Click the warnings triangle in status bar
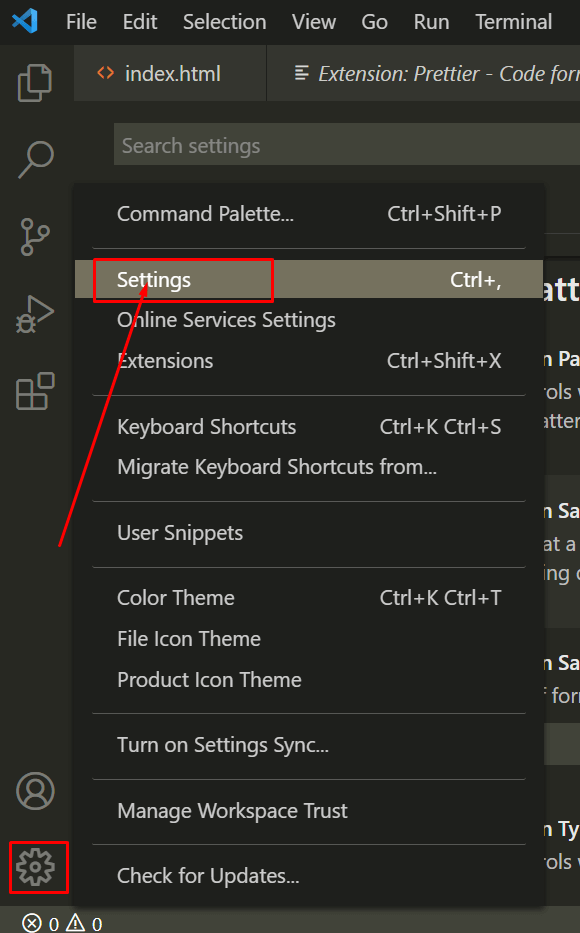The height and width of the screenshot is (933, 580). (76, 922)
